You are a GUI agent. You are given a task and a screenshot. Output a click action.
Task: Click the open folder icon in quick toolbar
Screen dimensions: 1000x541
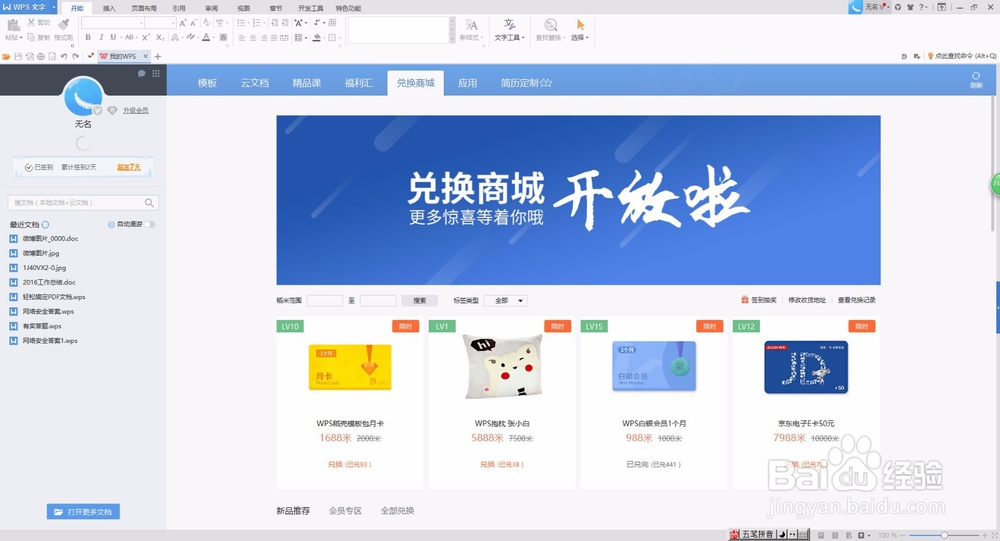[6, 56]
